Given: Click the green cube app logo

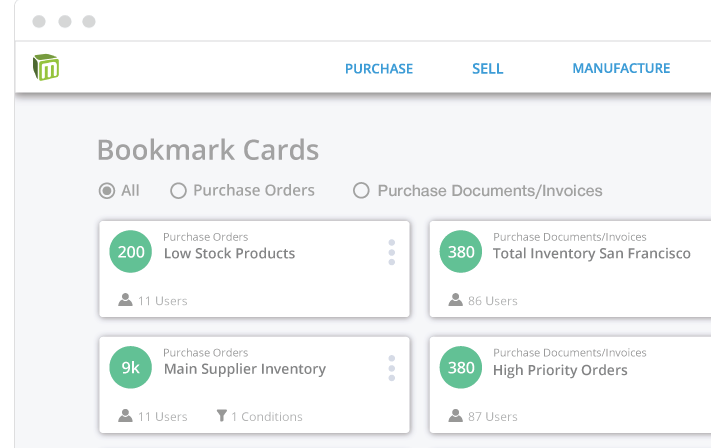Looking at the screenshot, I should click(46, 67).
